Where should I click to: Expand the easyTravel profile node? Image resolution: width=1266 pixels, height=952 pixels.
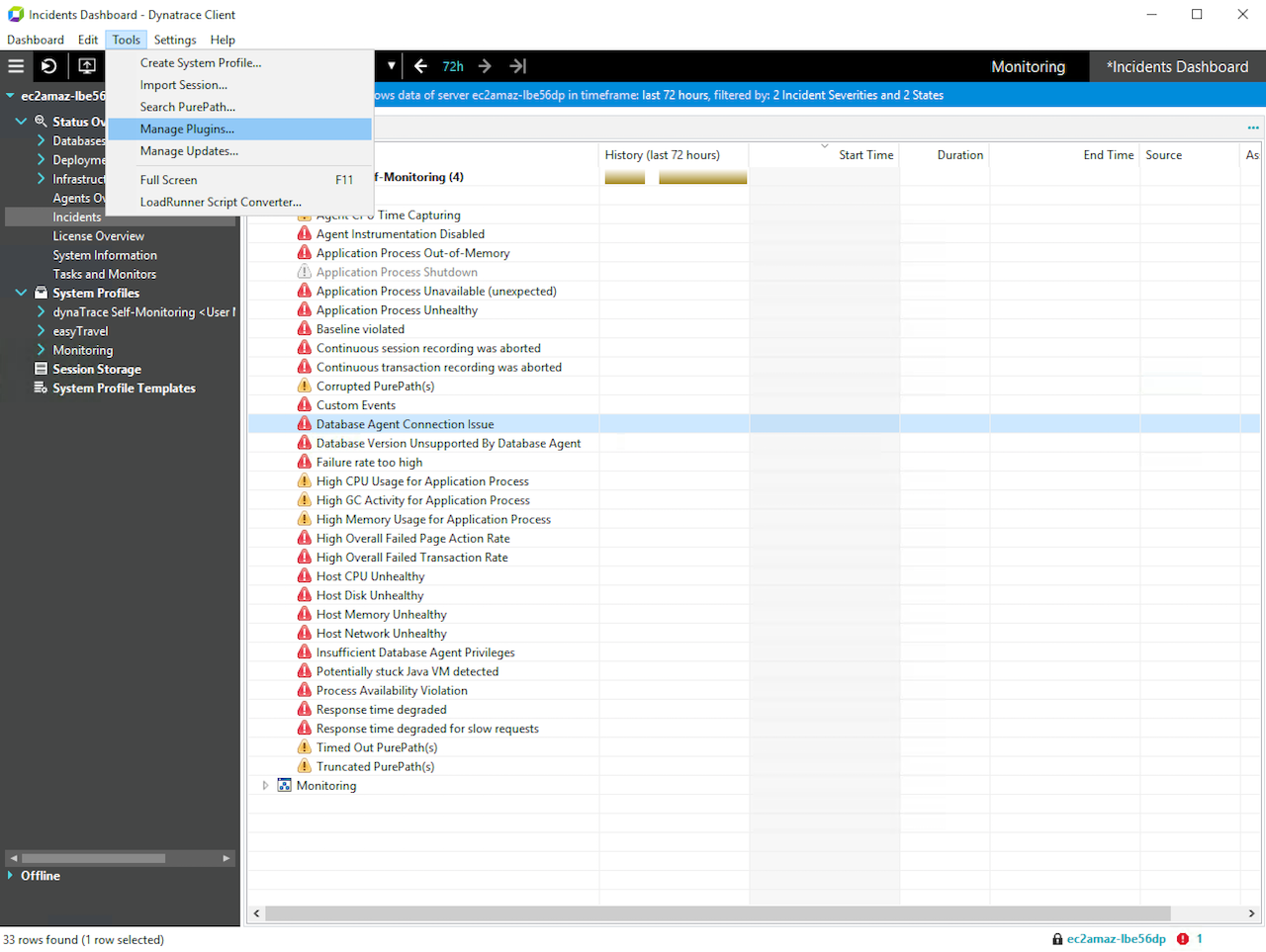point(41,331)
